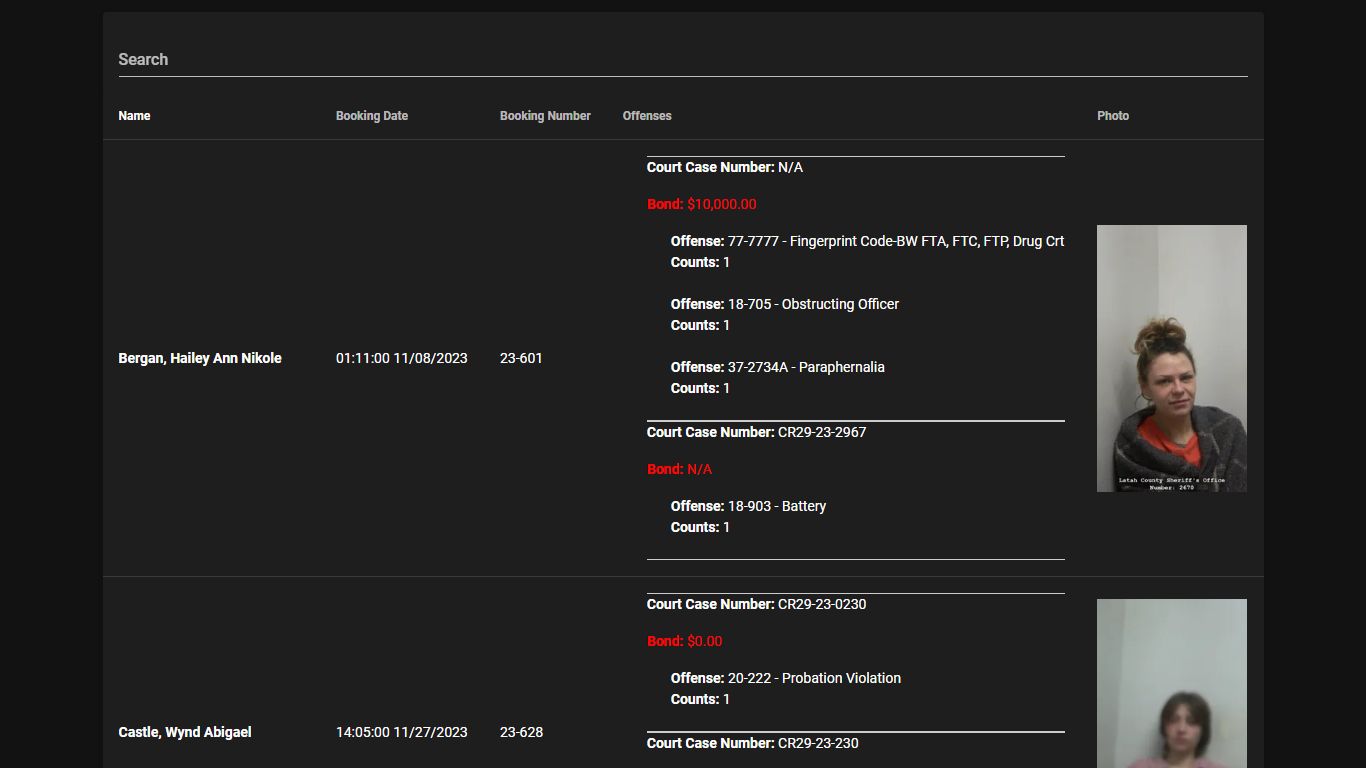
Task: Click the booking date 14:05:00 11/27/2023
Action: click(401, 732)
